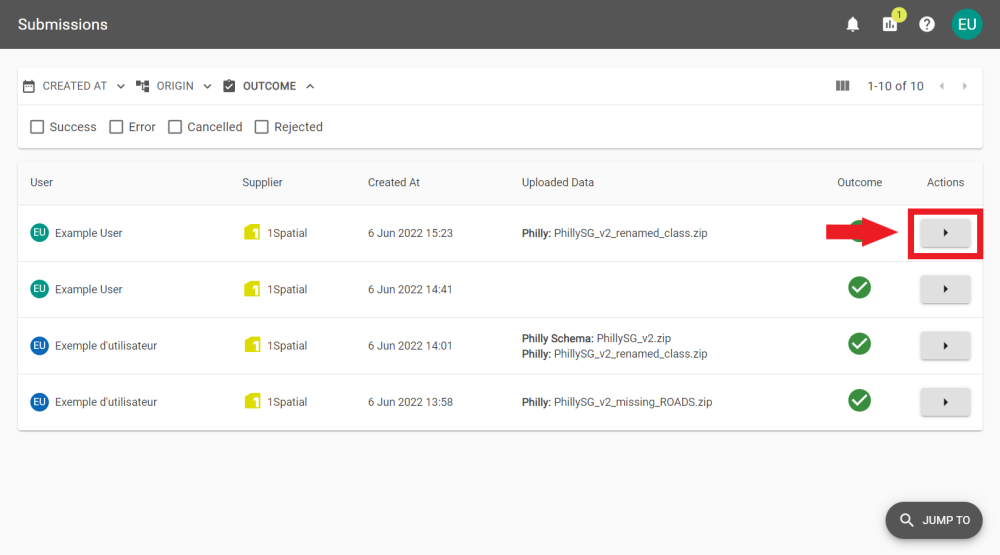The width and height of the screenshot is (1000, 555).
Task: Click the 1-10 of 10 pagination text
Action: pos(895,86)
